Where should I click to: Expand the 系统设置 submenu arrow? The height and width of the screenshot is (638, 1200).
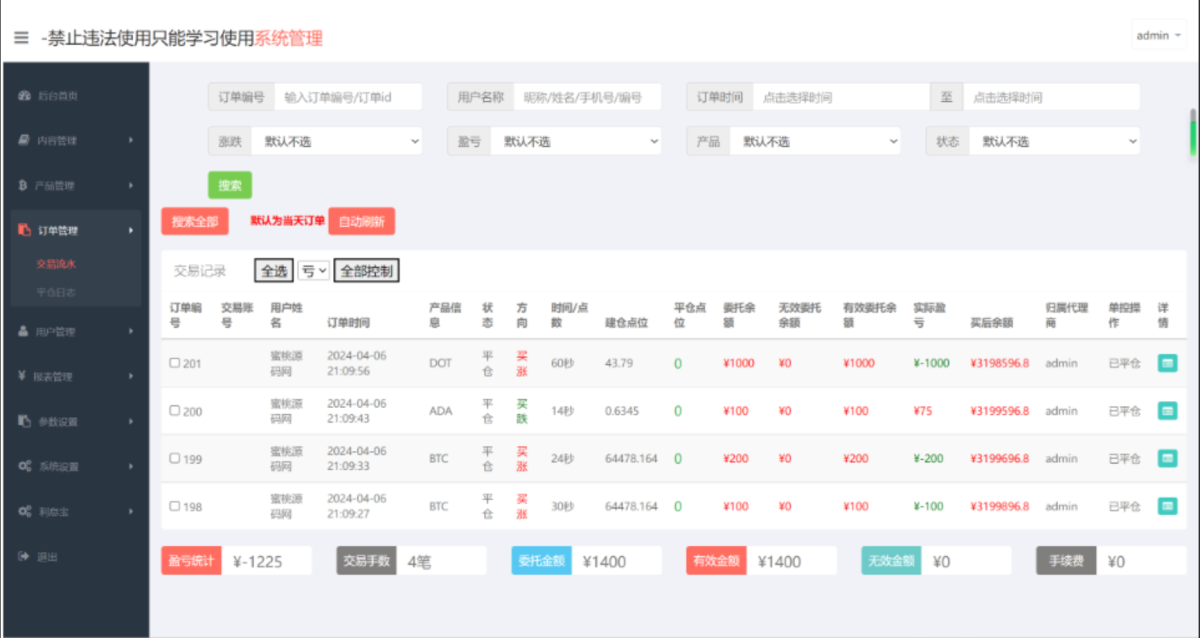tap(131, 466)
